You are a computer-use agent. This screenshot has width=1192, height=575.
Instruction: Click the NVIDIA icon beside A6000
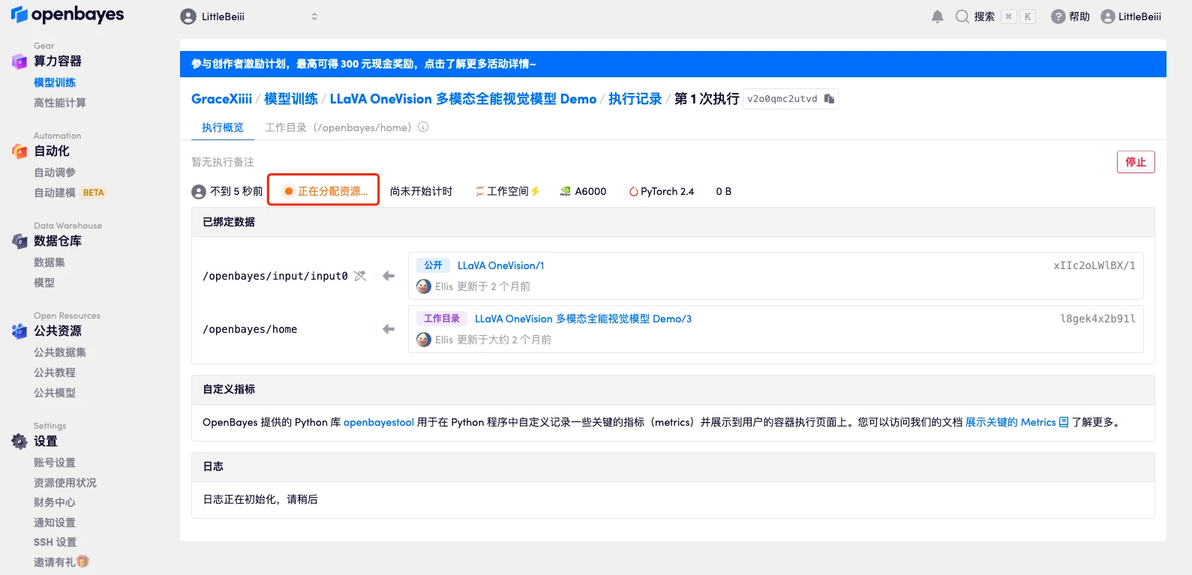565,192
